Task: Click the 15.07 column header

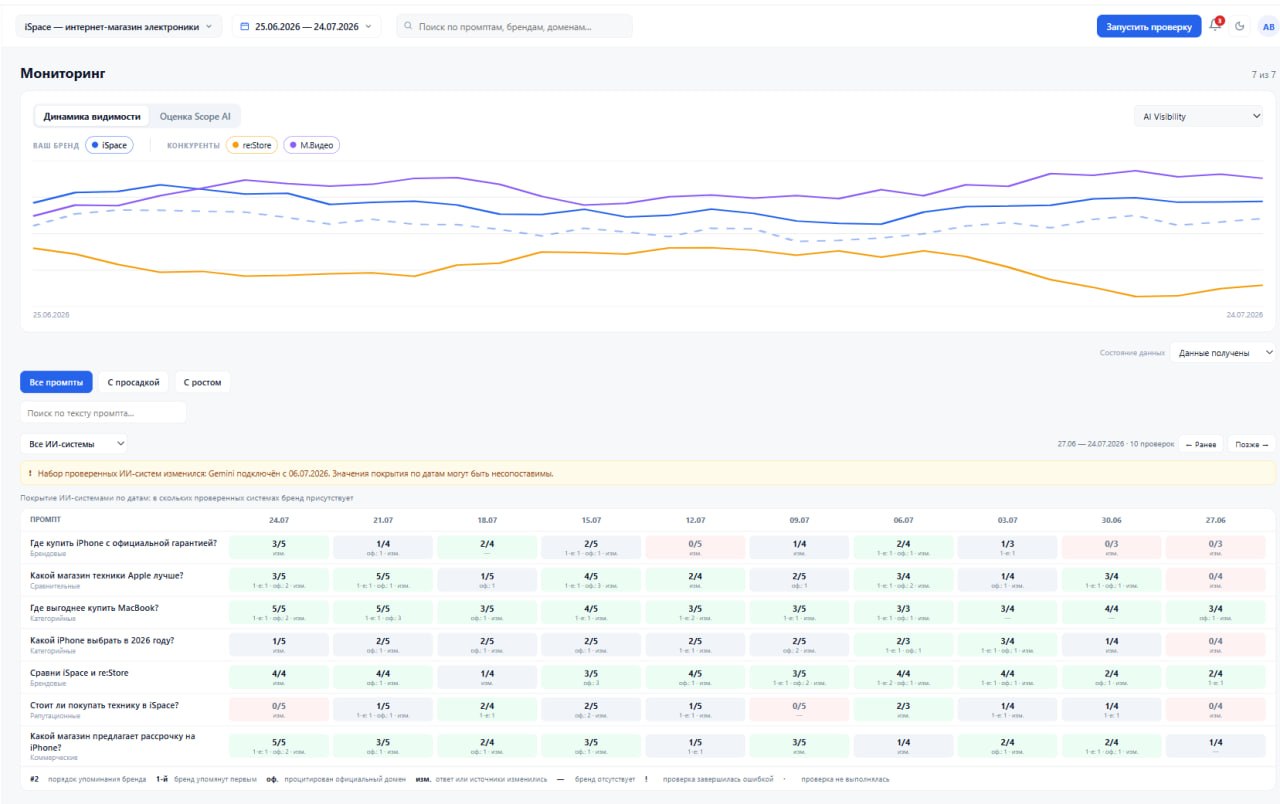Action: point(591,520)
